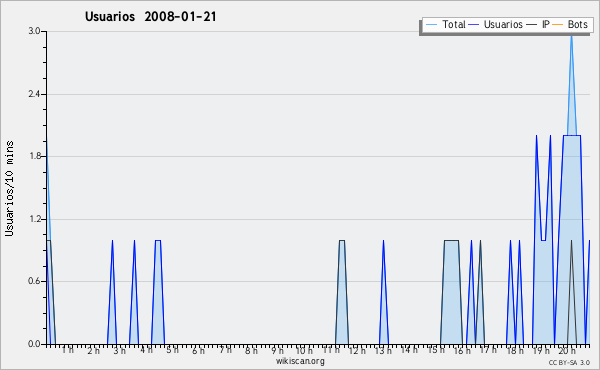Click the 5 h x-axis label
The image size is (600, 370).
(x=172, y=349)
